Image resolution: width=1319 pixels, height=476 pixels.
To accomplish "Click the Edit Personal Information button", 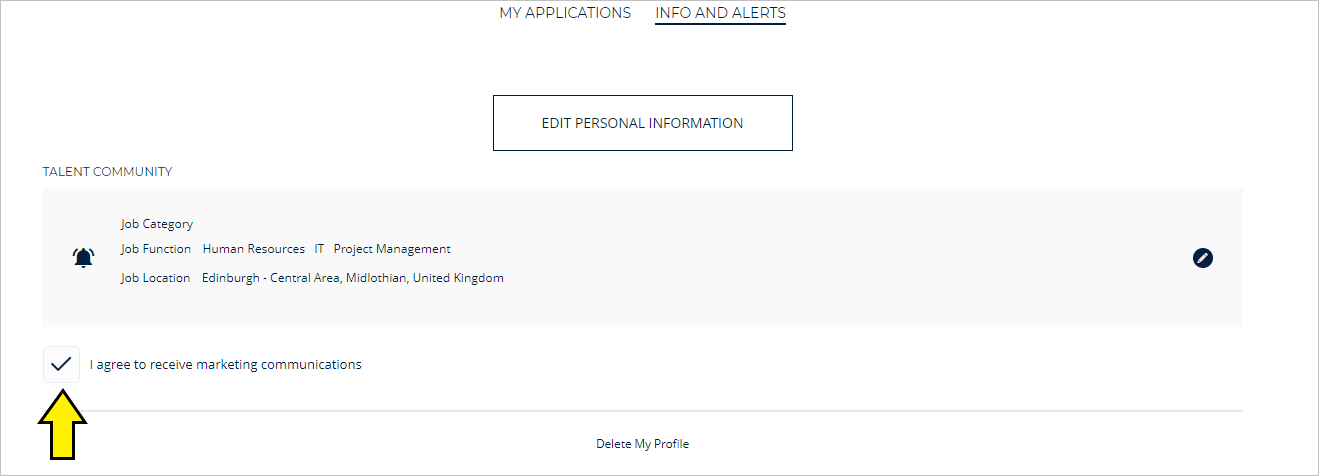I will [642, 123].
